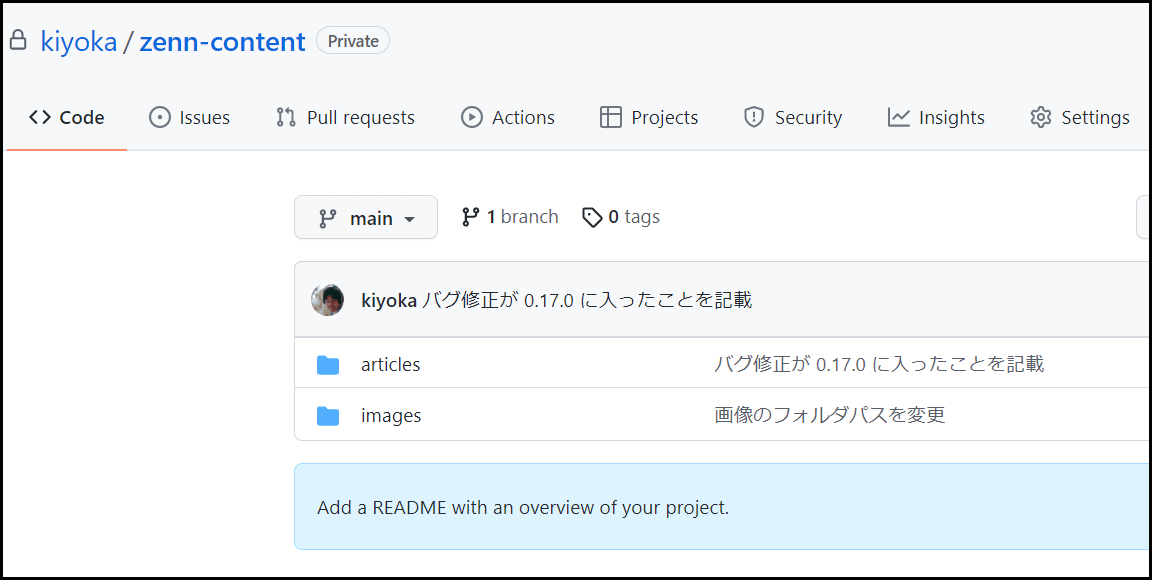Open the Projects tab
This screenshot has width=1152, height=580.
point(649,118)
